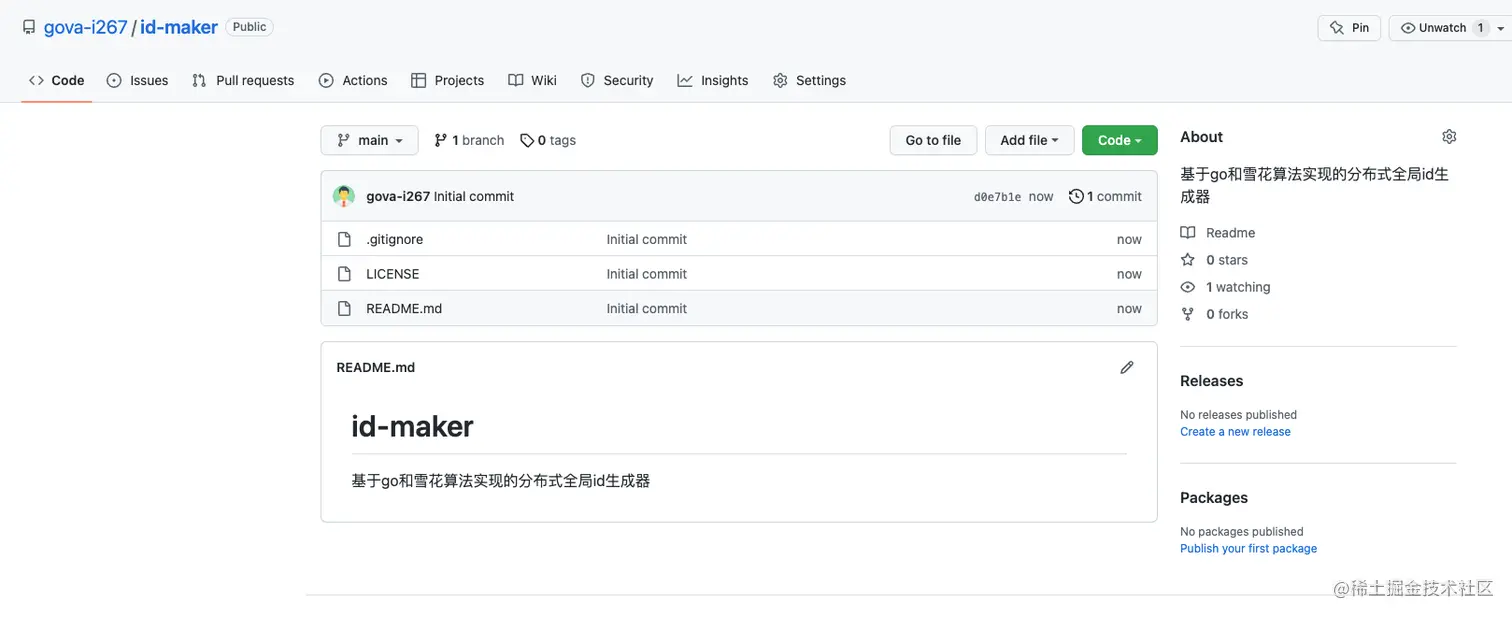1512x617 pixels.
Task: Go to the Actions tab
Action: tap(353, 80)
